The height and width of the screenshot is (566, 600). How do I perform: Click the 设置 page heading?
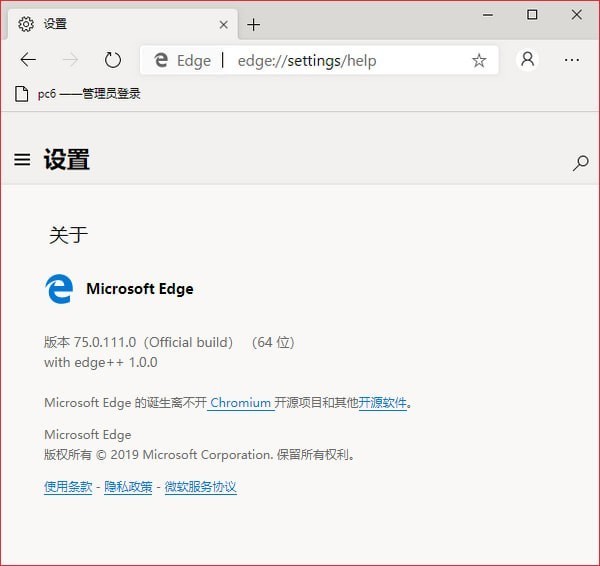point(67,160)
